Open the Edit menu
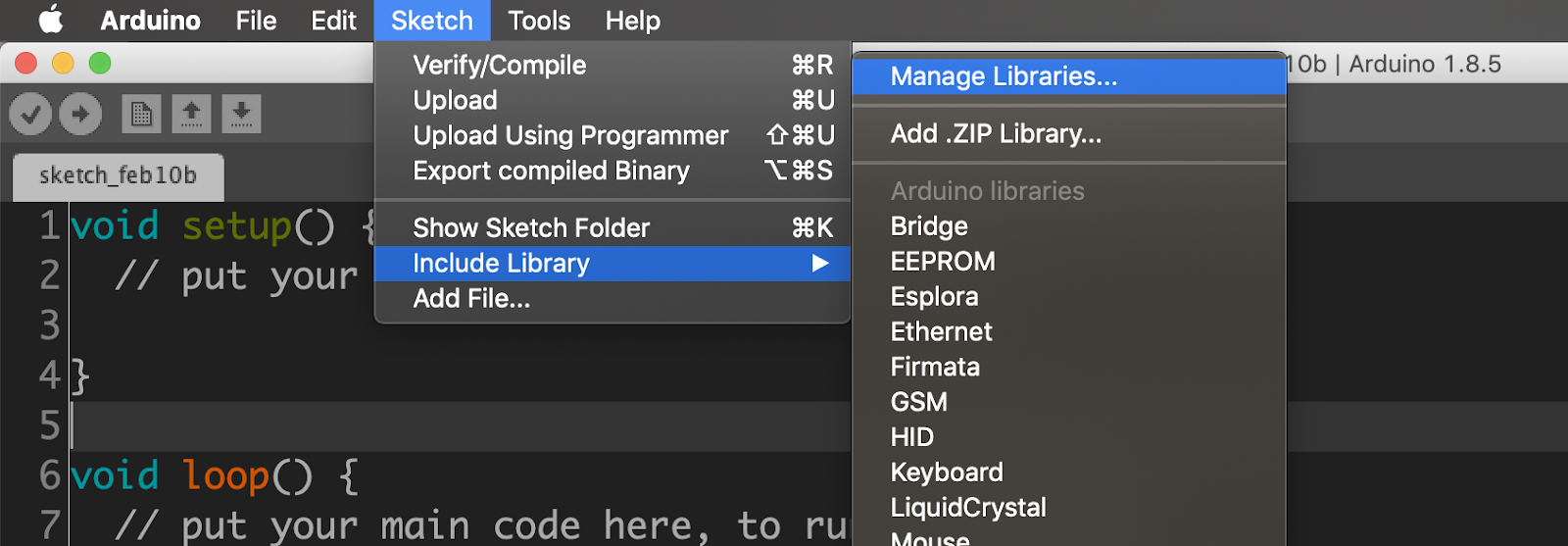The width and height of the screenshot is (1568, 546). click(333, 21)
